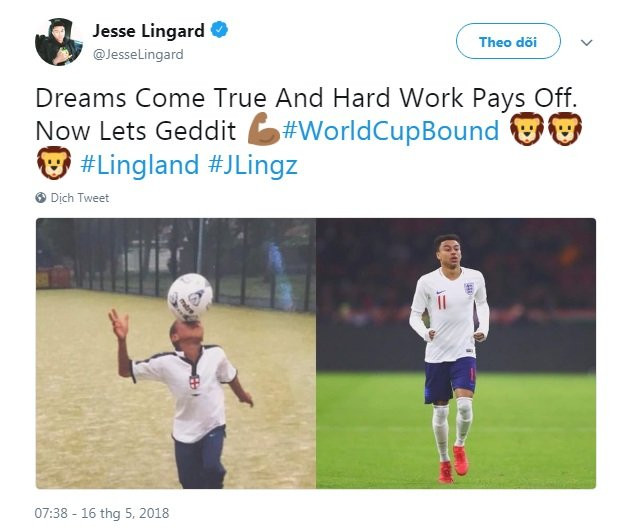629x530 pixels.
Task: Click the 07:38 - 16 thg 5, 2018 timestamp
Action: (x=102, y=513)
